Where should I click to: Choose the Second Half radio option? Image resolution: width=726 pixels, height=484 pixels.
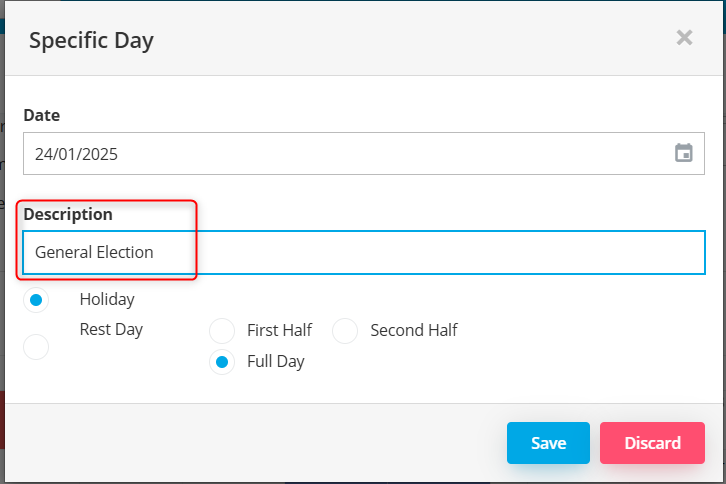point(345,331)
